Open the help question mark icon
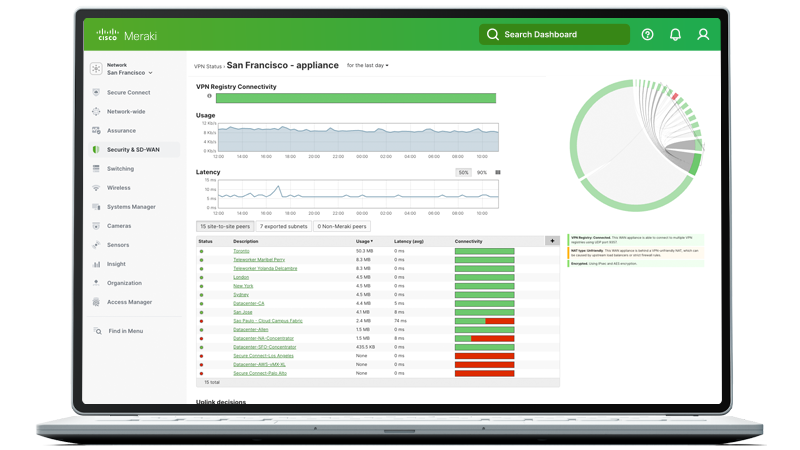 [647, 34]
